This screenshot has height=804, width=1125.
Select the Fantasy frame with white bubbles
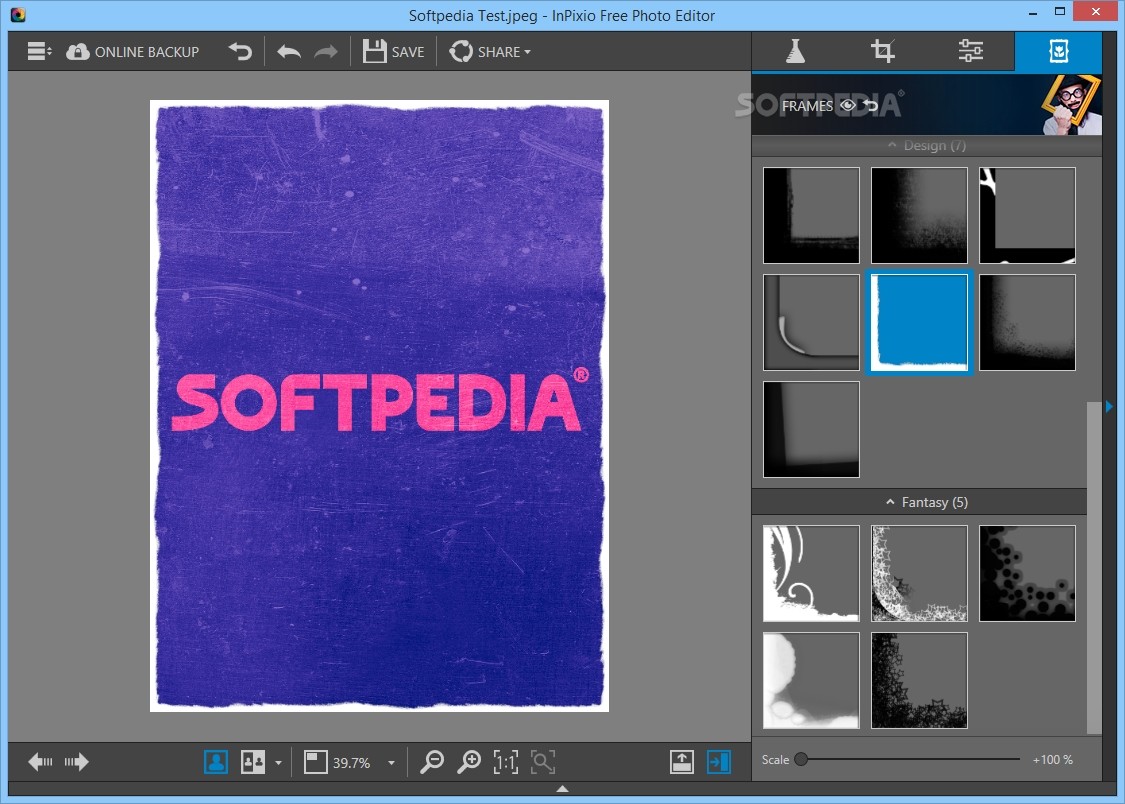[811, 680]
